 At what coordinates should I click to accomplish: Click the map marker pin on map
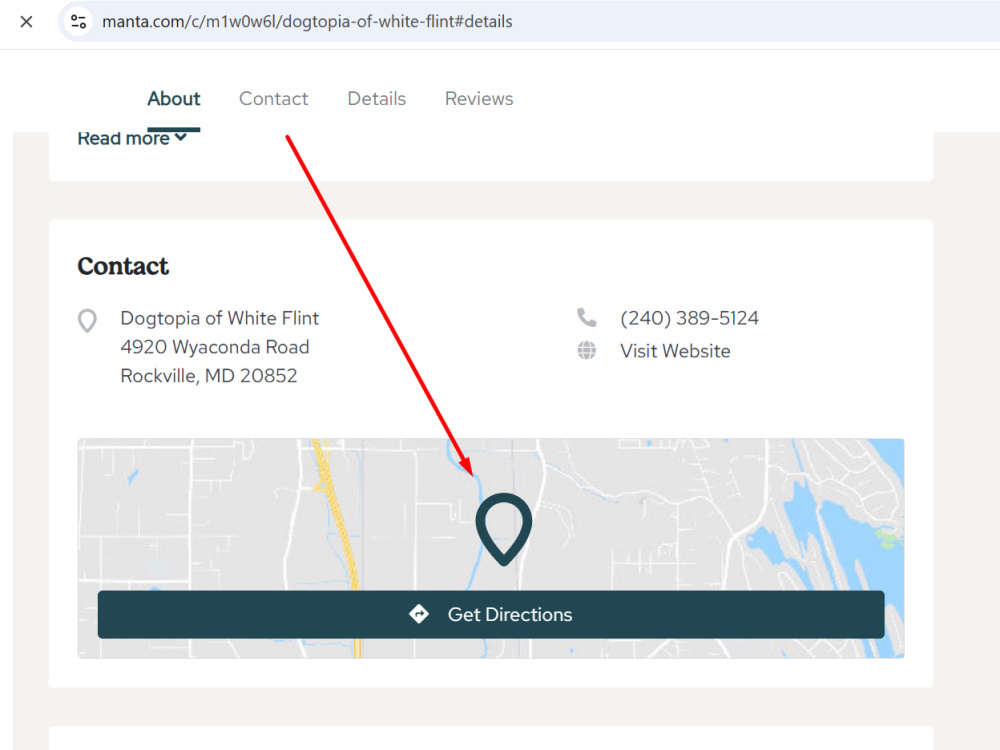coord(504,529)
